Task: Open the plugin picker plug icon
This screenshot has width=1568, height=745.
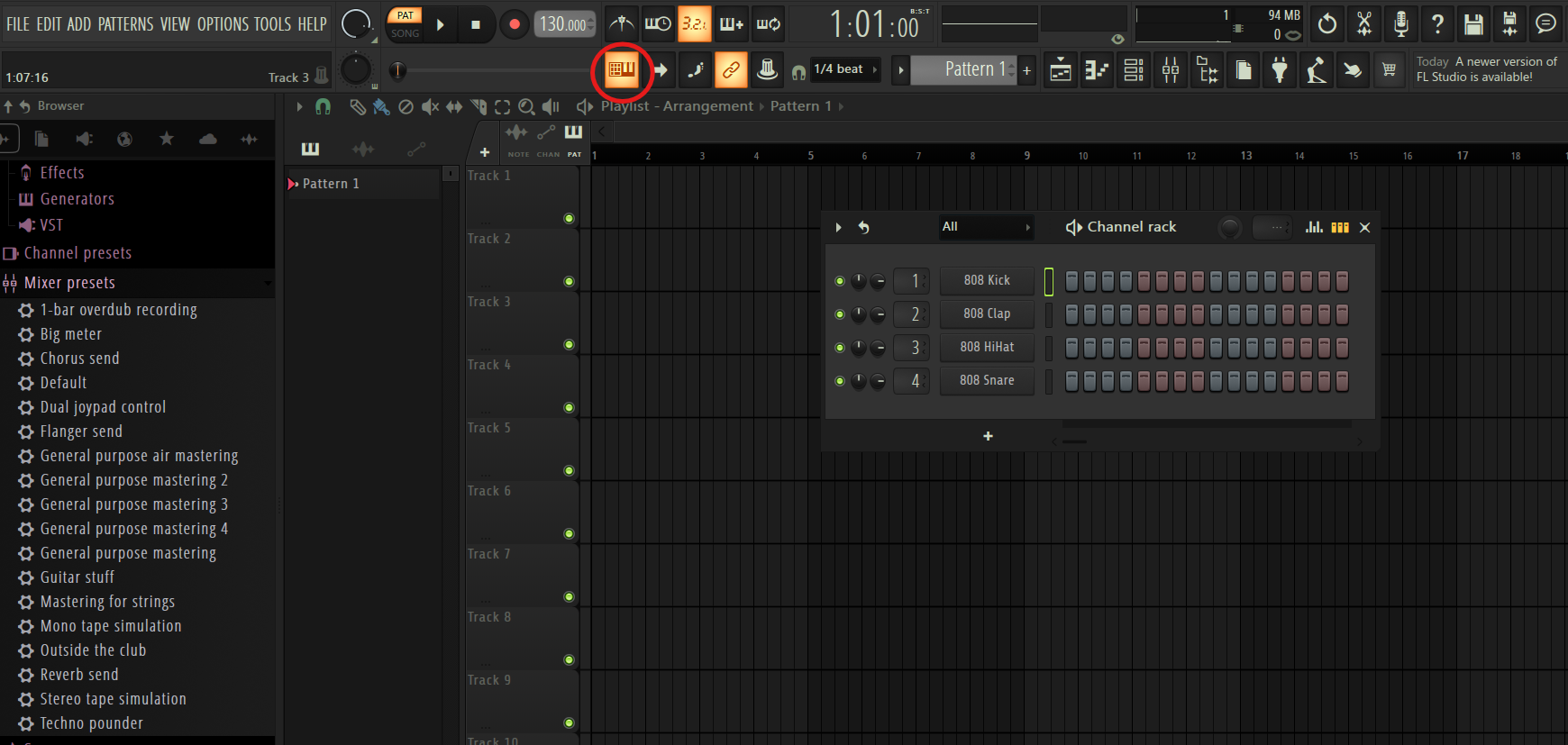Action: [1280, 69]
